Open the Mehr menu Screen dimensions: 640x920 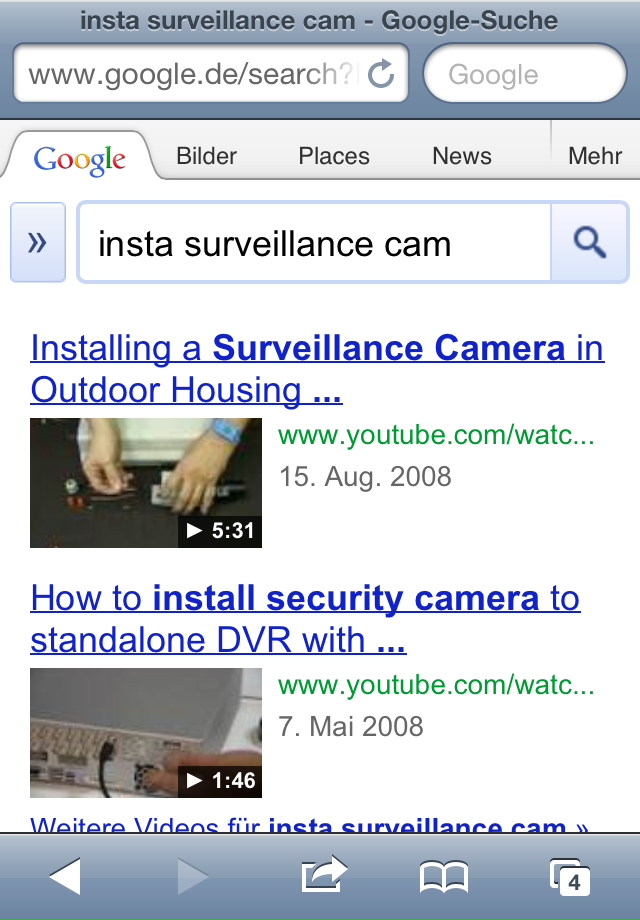(594, 156)
